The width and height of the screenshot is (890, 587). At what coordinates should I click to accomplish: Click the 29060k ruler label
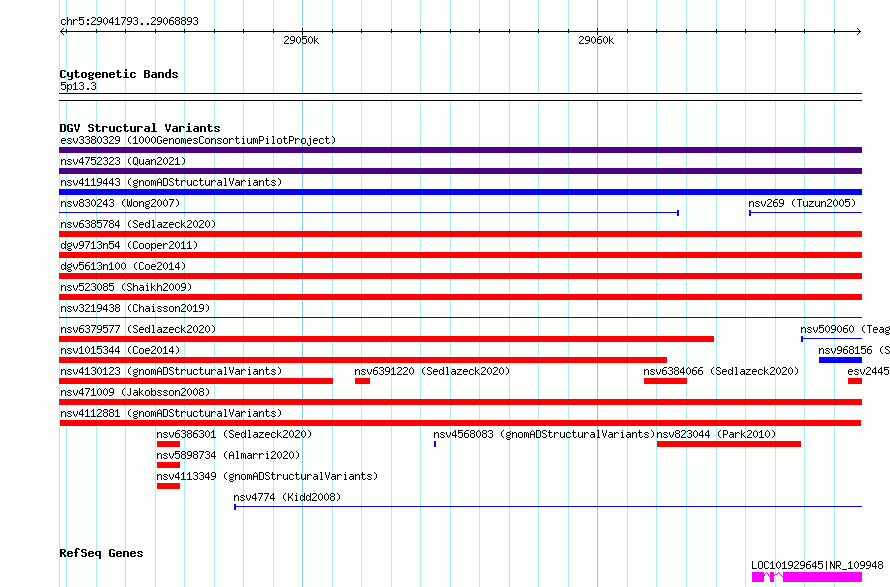click(596, 40)
